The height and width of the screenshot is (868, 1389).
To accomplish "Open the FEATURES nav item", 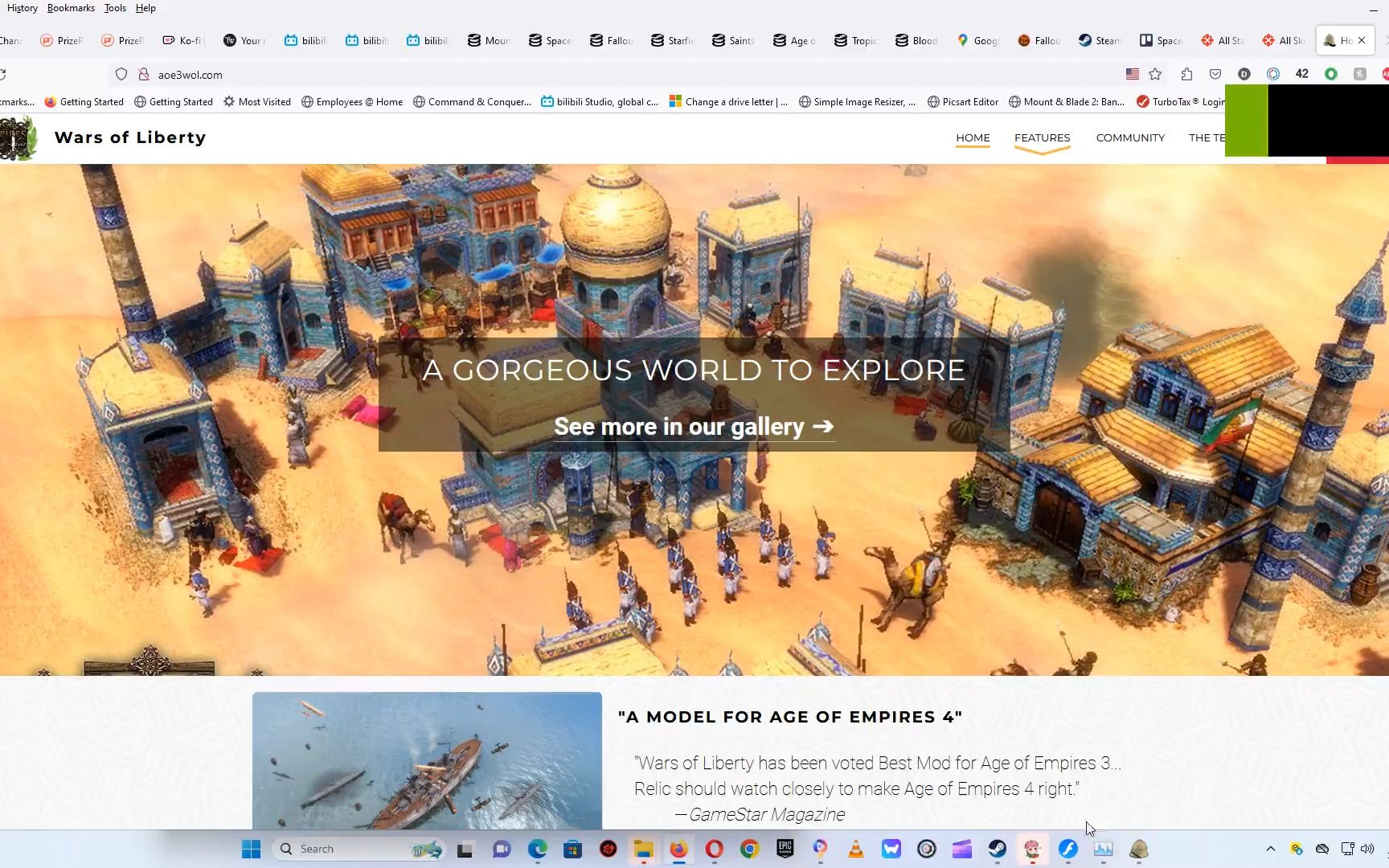I will 1042,137.
